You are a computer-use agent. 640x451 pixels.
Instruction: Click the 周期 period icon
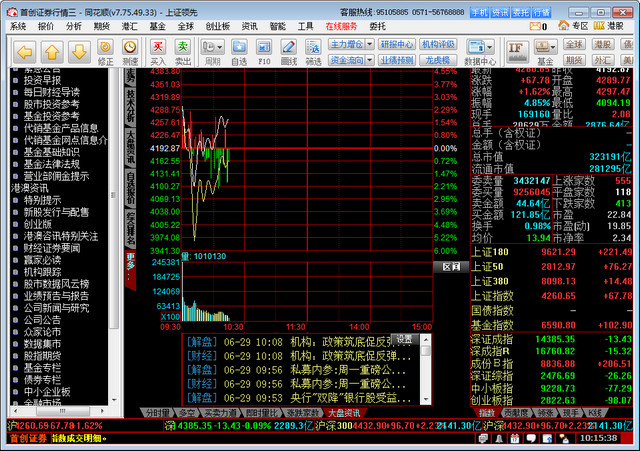point(212,50)
